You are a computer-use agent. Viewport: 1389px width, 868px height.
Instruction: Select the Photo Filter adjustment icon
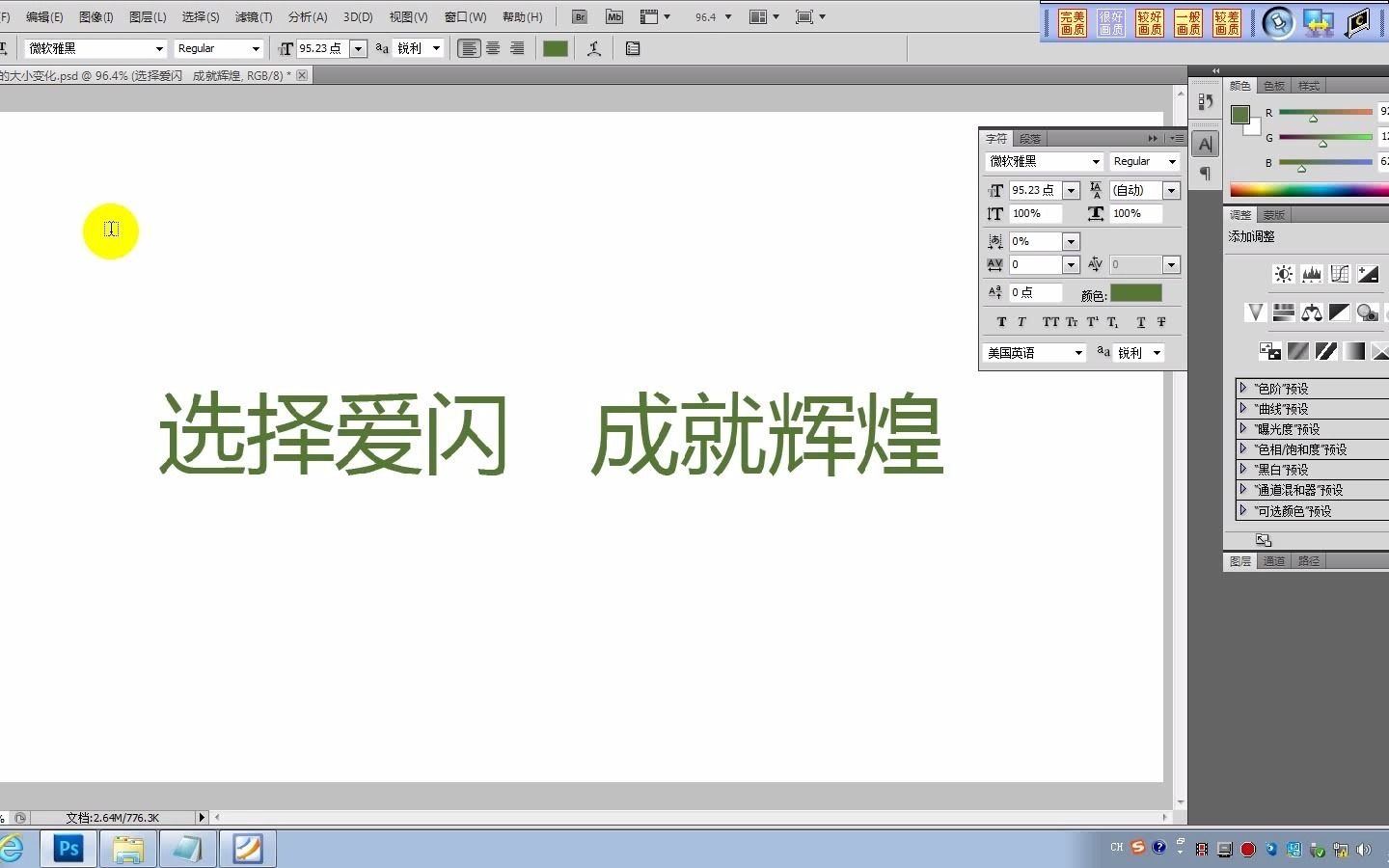coord(1367,312)
